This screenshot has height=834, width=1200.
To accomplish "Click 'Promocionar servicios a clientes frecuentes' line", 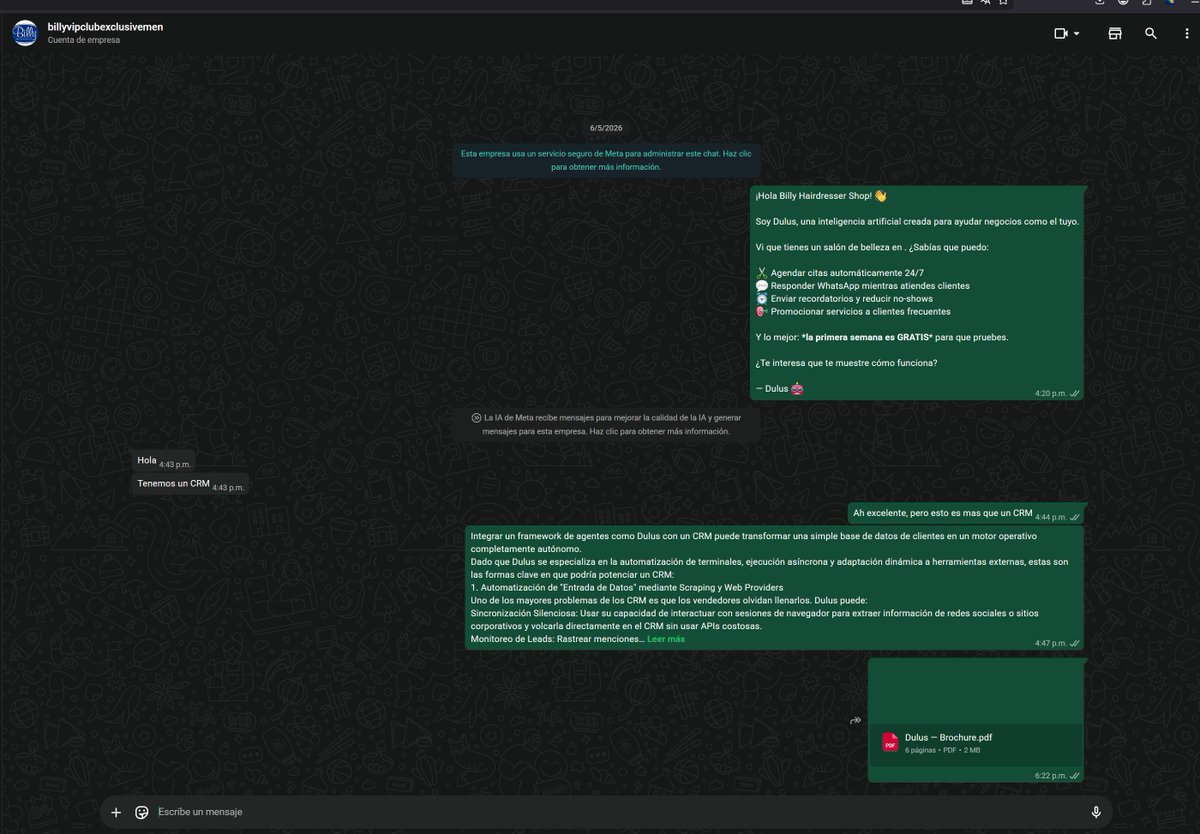I will [853, 311].
